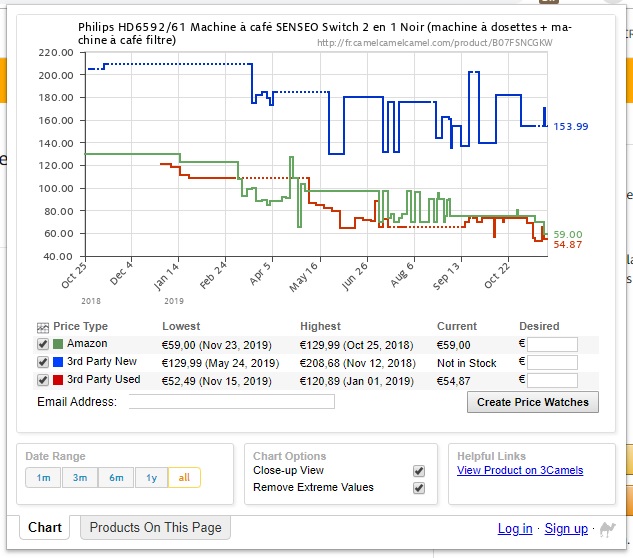
Task: Toggle the 3rd Party Used checkbox
Action: tap(43, 380)
